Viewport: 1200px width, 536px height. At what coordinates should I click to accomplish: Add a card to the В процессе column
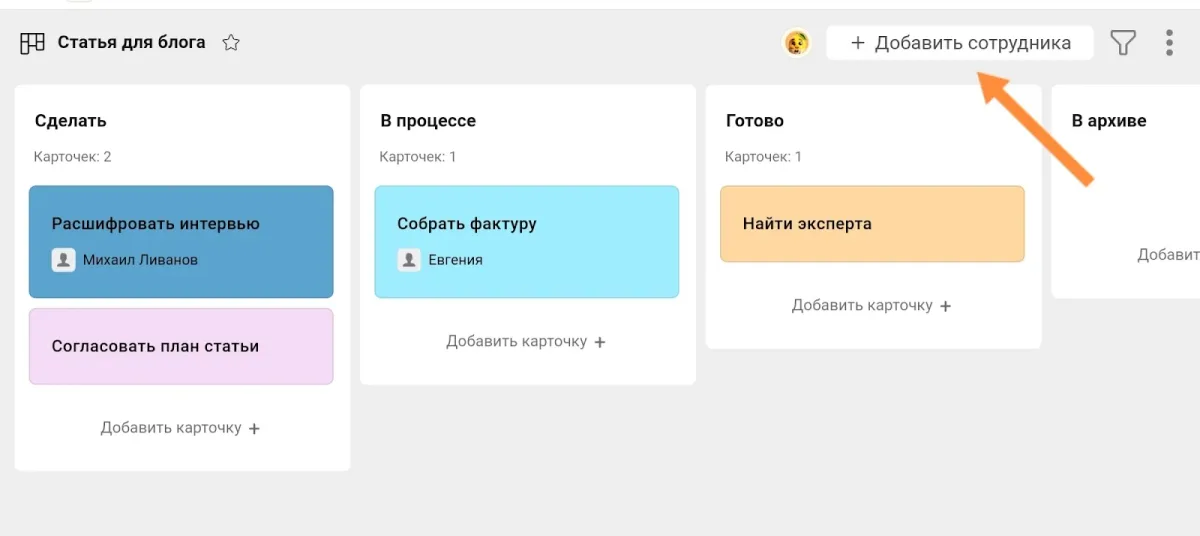coord(526,342)
